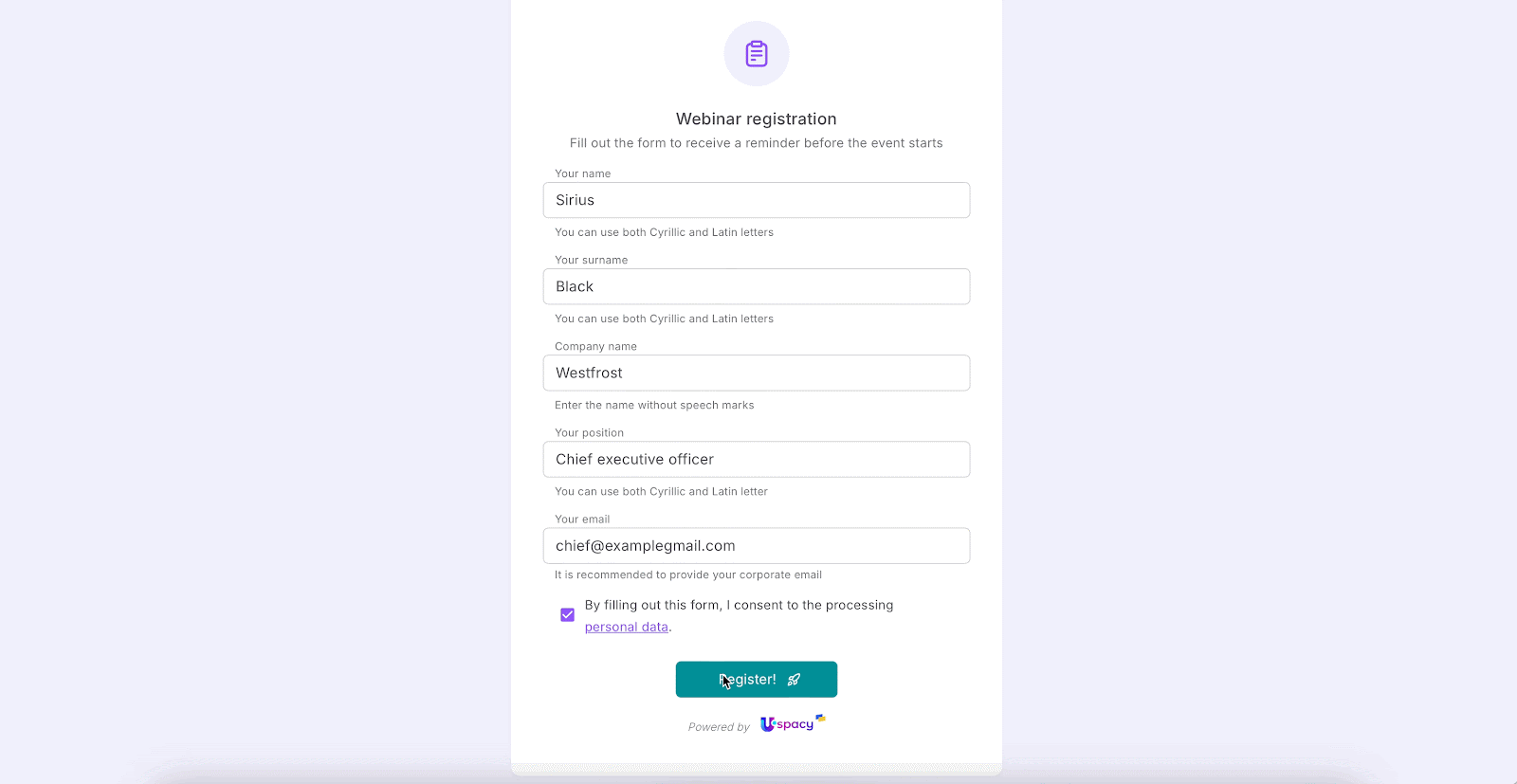Screen dimensions: 1517x784
Task: Click the 'Your surname' field label
Action: pyautogui.click(x=591, y=260)
